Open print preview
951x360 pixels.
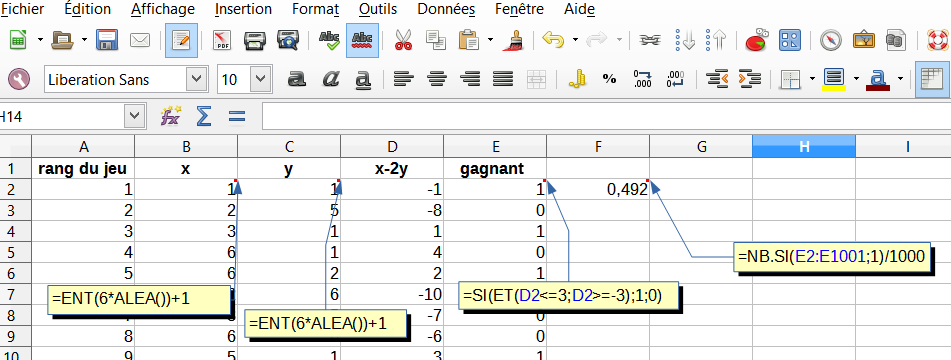(x=287, y=41)
